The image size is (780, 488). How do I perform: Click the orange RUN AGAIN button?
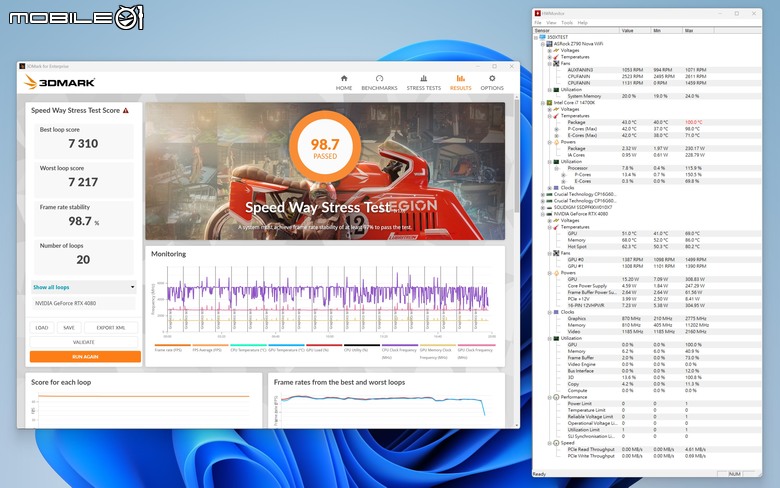point(85,357)
